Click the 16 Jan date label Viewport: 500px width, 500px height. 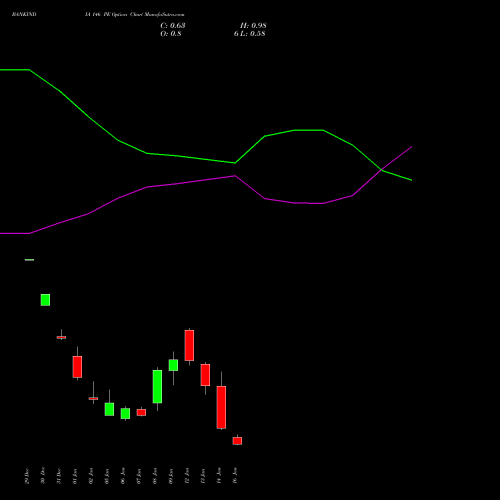tap(235, 476)
